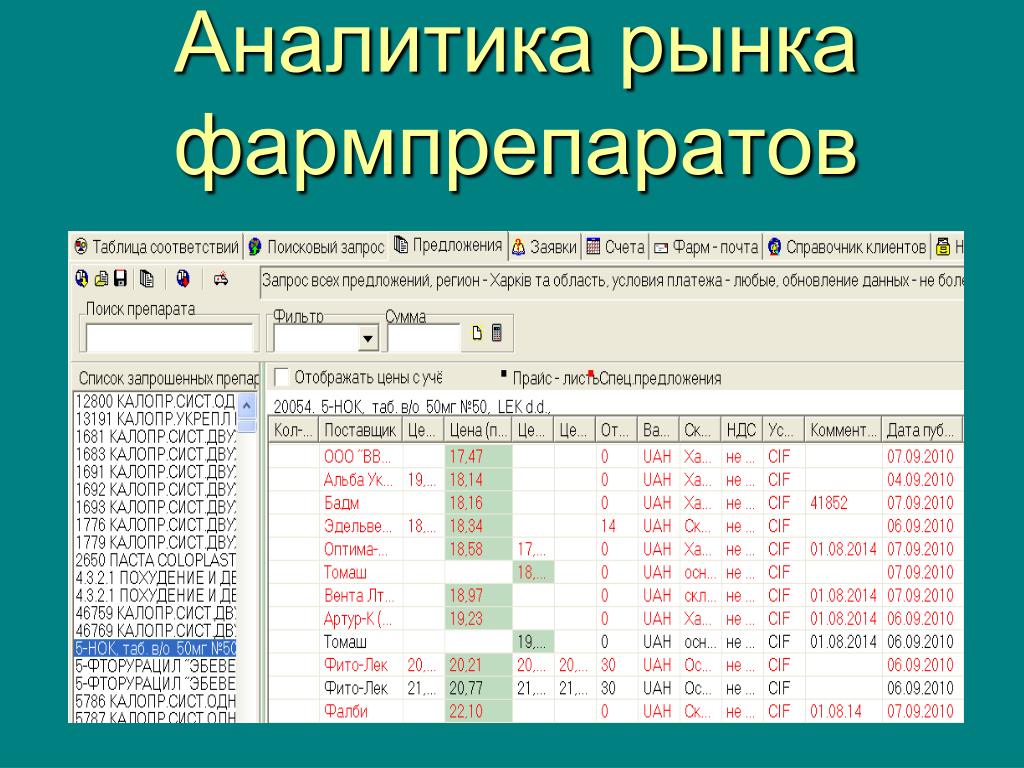
Task: Click the ambulance toolbar icon
Action: coord(221,280)
